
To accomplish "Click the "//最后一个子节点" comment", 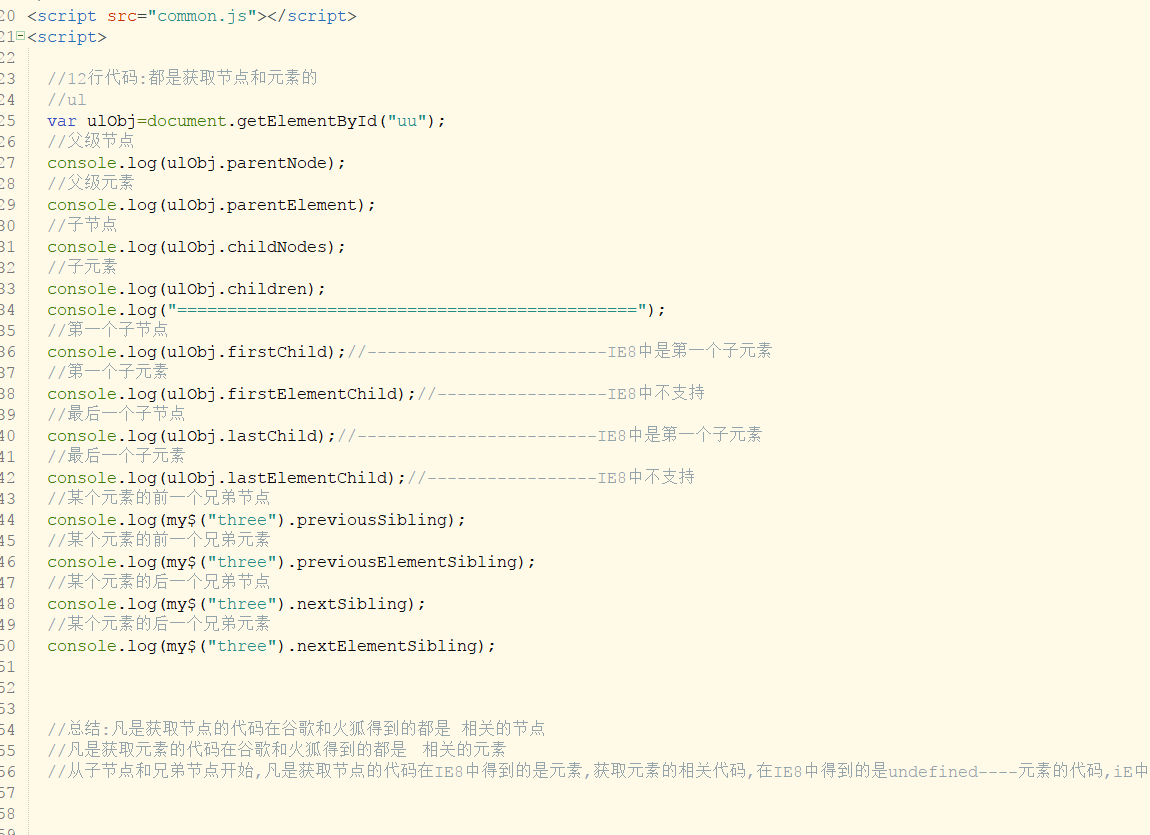I will pyautogui.click(x=116, y=413).
